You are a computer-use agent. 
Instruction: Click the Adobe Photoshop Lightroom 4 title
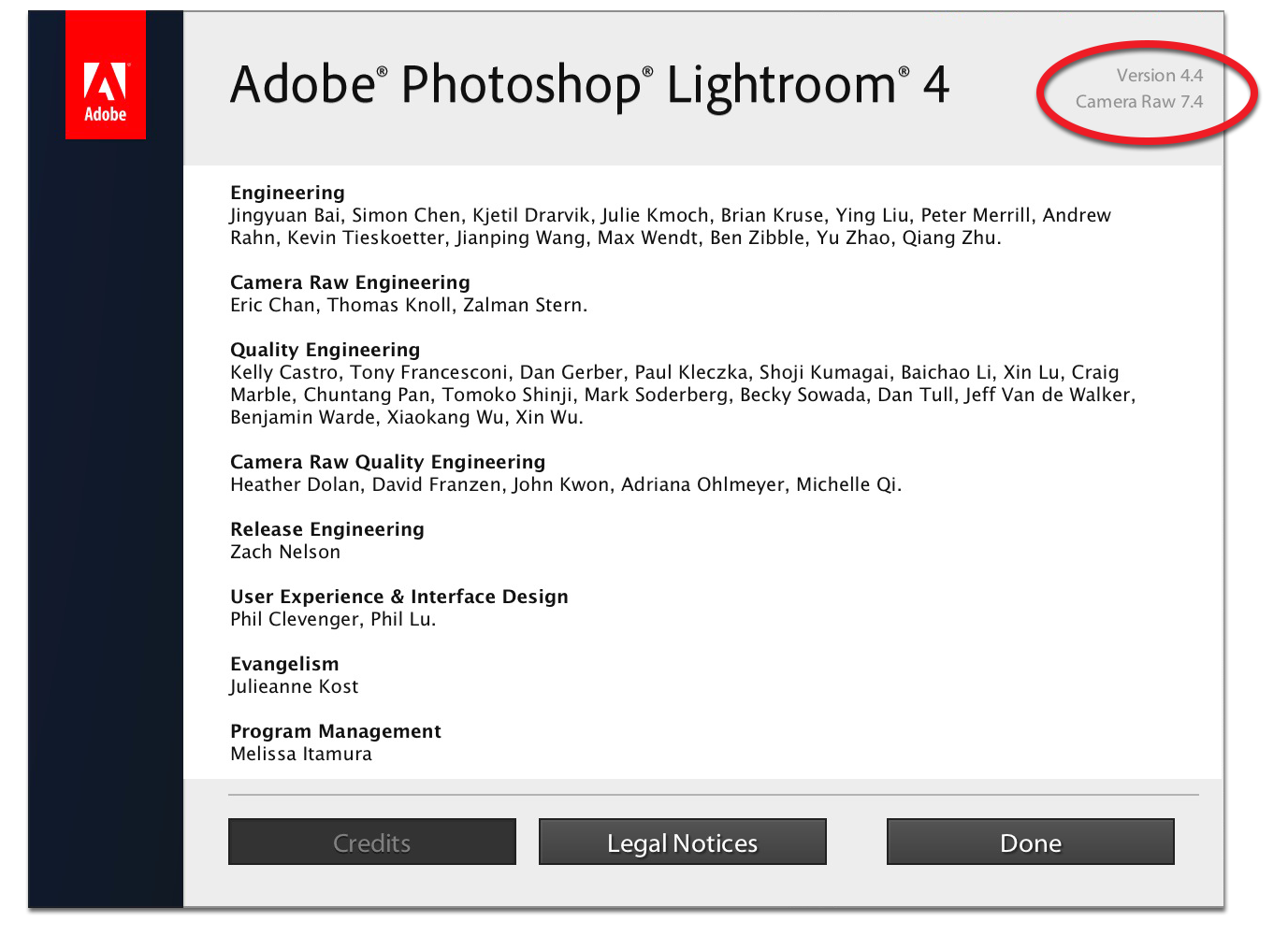[x=590, y=86]
